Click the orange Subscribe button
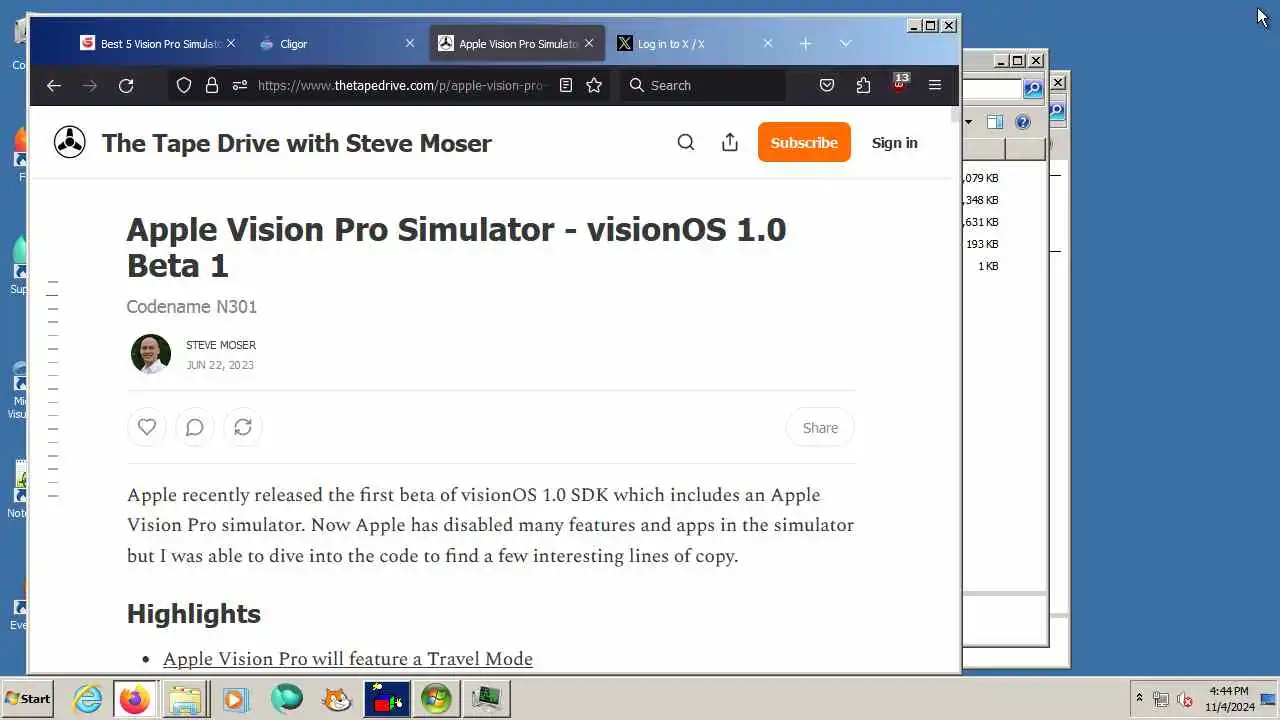The image size is (1280, 720). [804, 142]
